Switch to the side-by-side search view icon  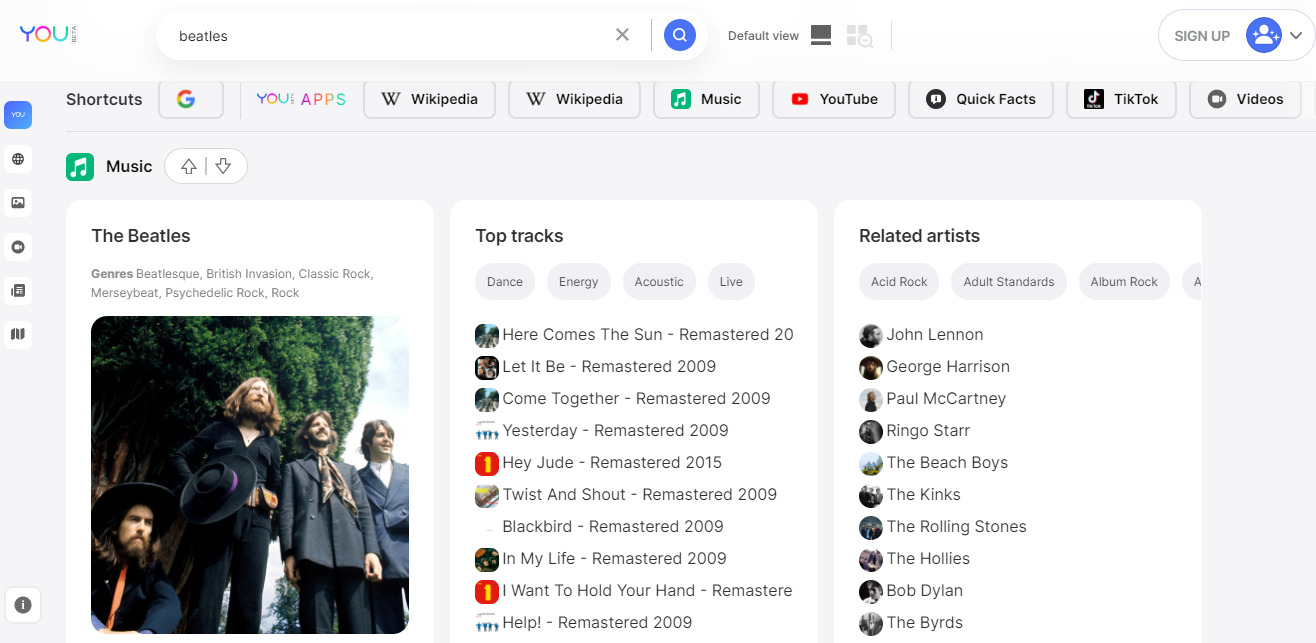(859, 36)
